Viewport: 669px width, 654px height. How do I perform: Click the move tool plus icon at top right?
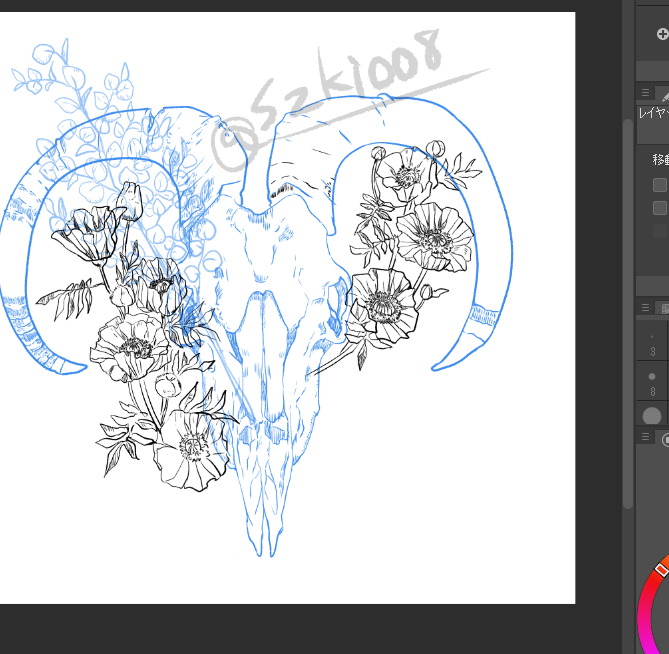coord(663,34)
